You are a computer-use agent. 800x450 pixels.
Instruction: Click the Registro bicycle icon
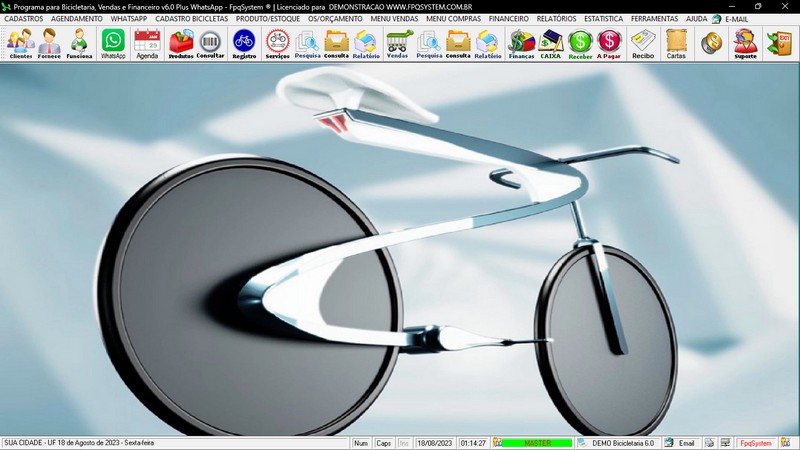[x=243, y=43]
